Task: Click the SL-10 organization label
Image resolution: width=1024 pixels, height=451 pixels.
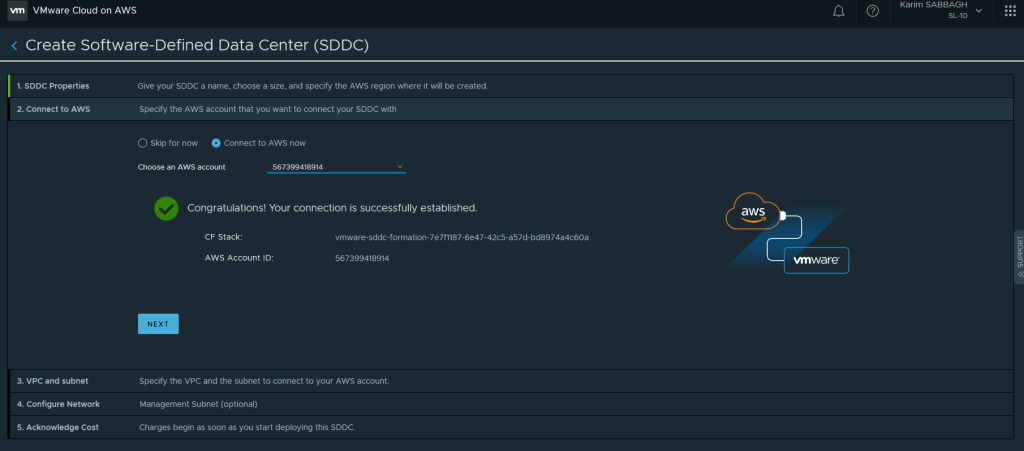Action: click(957, 15)
